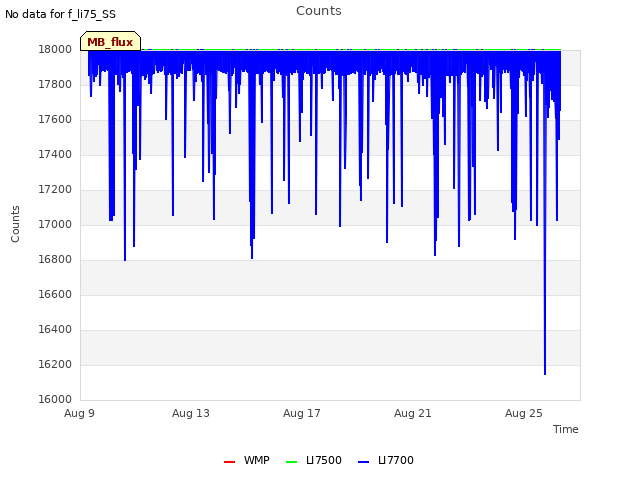Screen dimensions: 640x480
Task: Click the 17000 y-axis tick label
Action: coord(55,224)
